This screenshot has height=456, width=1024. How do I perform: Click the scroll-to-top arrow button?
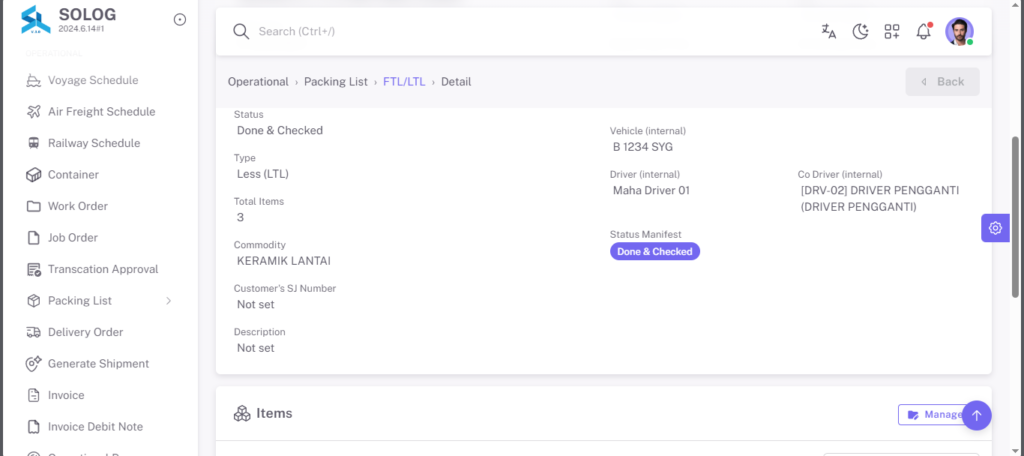[977, 415]
